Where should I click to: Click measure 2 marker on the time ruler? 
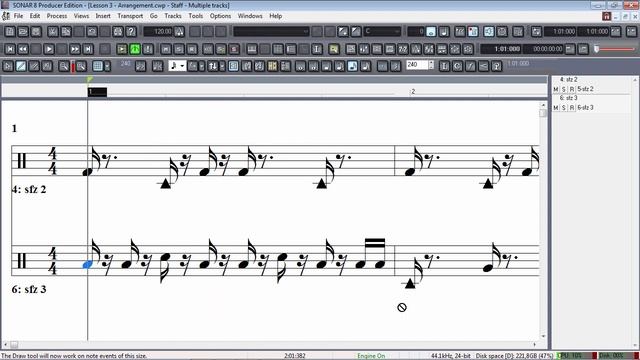[x=413, y=91]
